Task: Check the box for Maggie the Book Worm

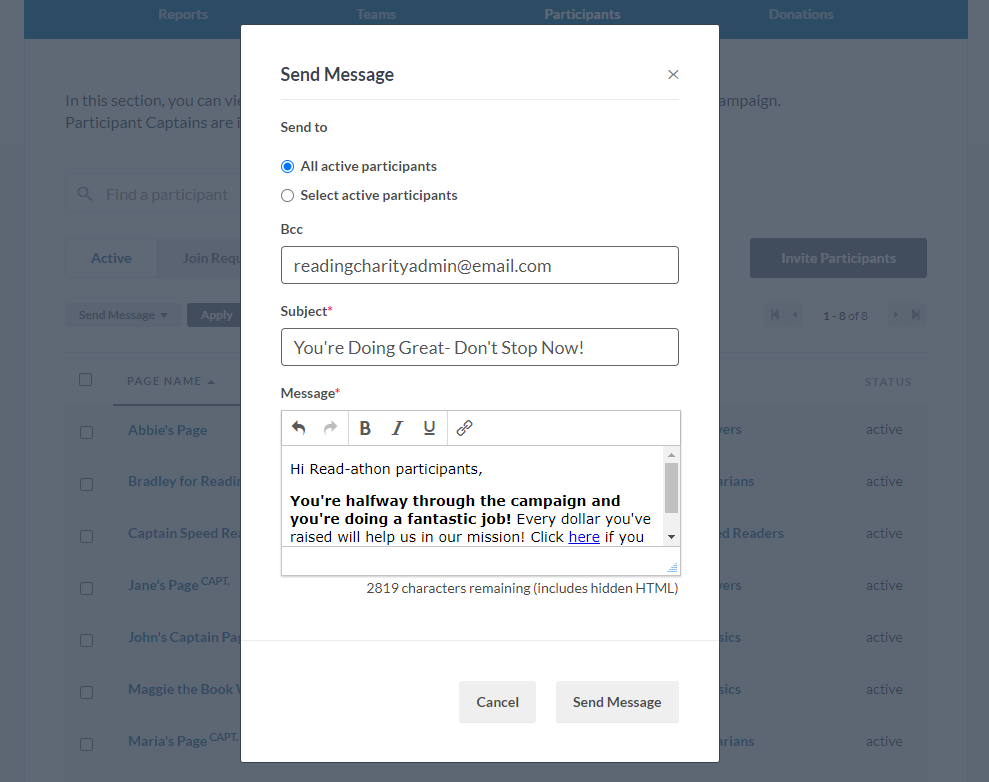Action: pos(86,692)
